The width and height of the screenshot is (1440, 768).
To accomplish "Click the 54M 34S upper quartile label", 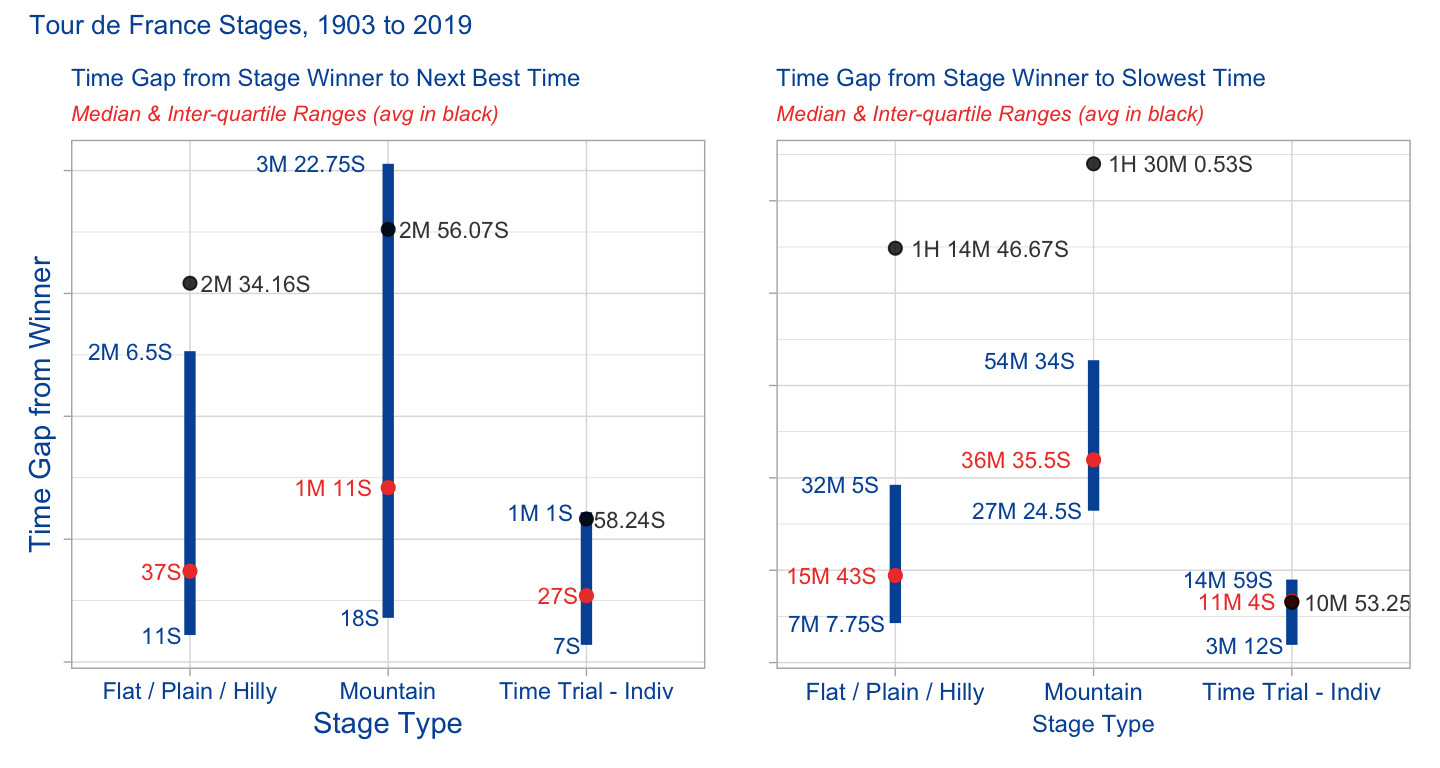I will coord(1029,362).
